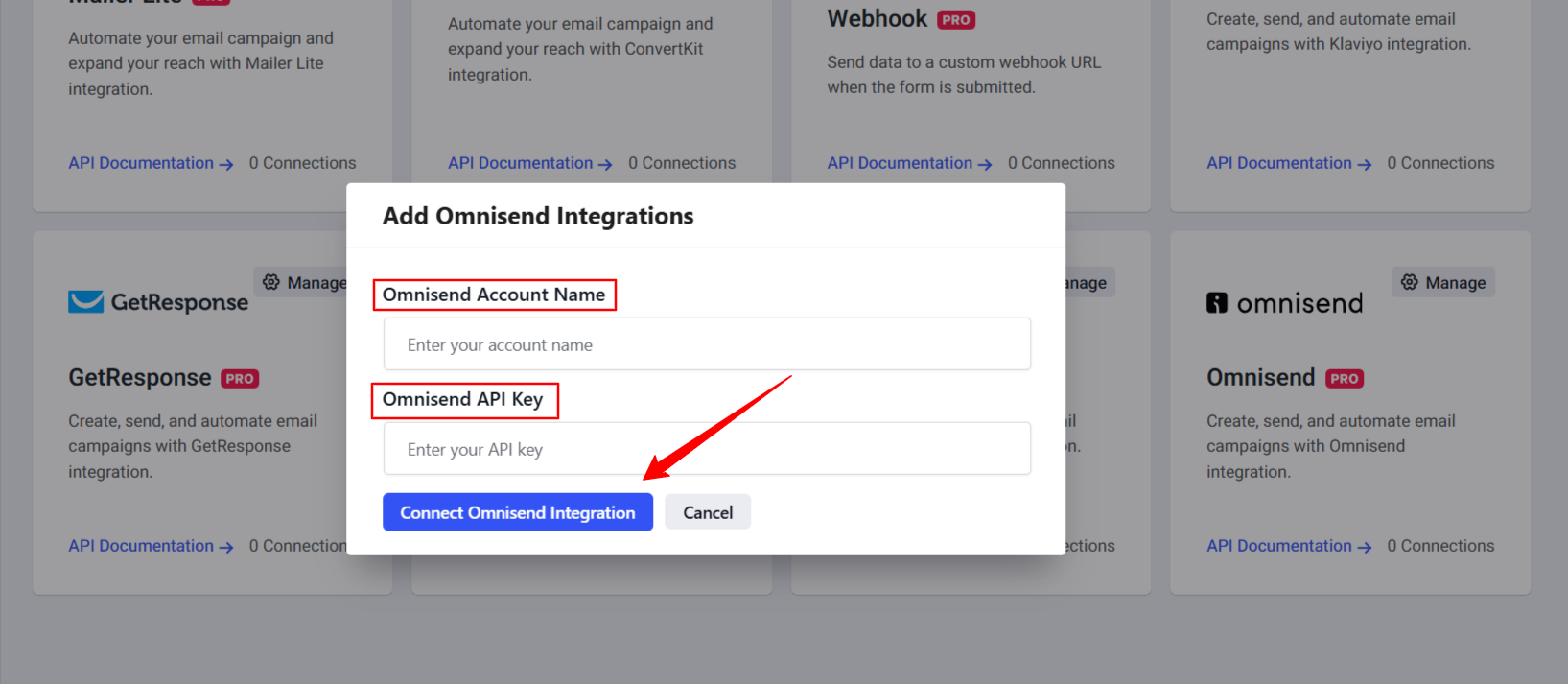The height and width of the screenshot is (684, 1568).
Task: Open Omnisend API Documentation link
Action: [x=1289, y=546]
